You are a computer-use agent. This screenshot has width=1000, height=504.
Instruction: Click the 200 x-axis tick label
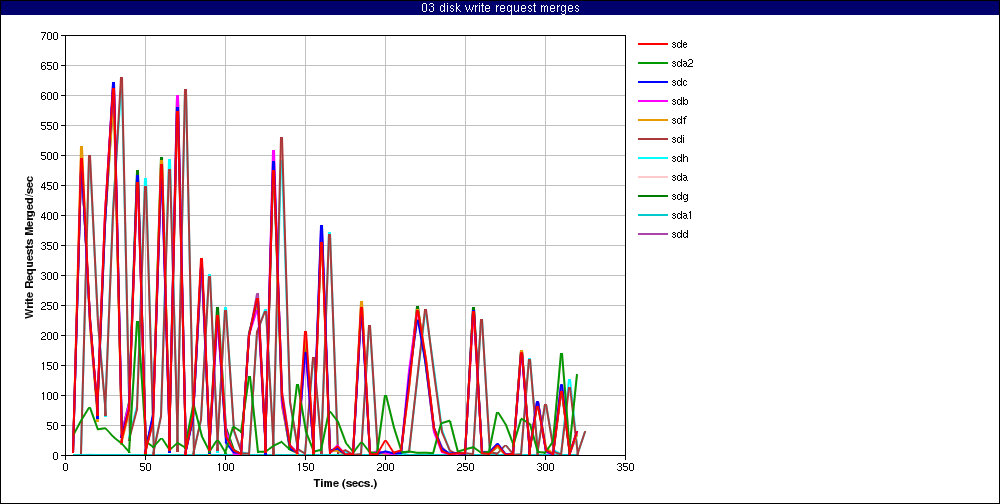click(385, 467)
